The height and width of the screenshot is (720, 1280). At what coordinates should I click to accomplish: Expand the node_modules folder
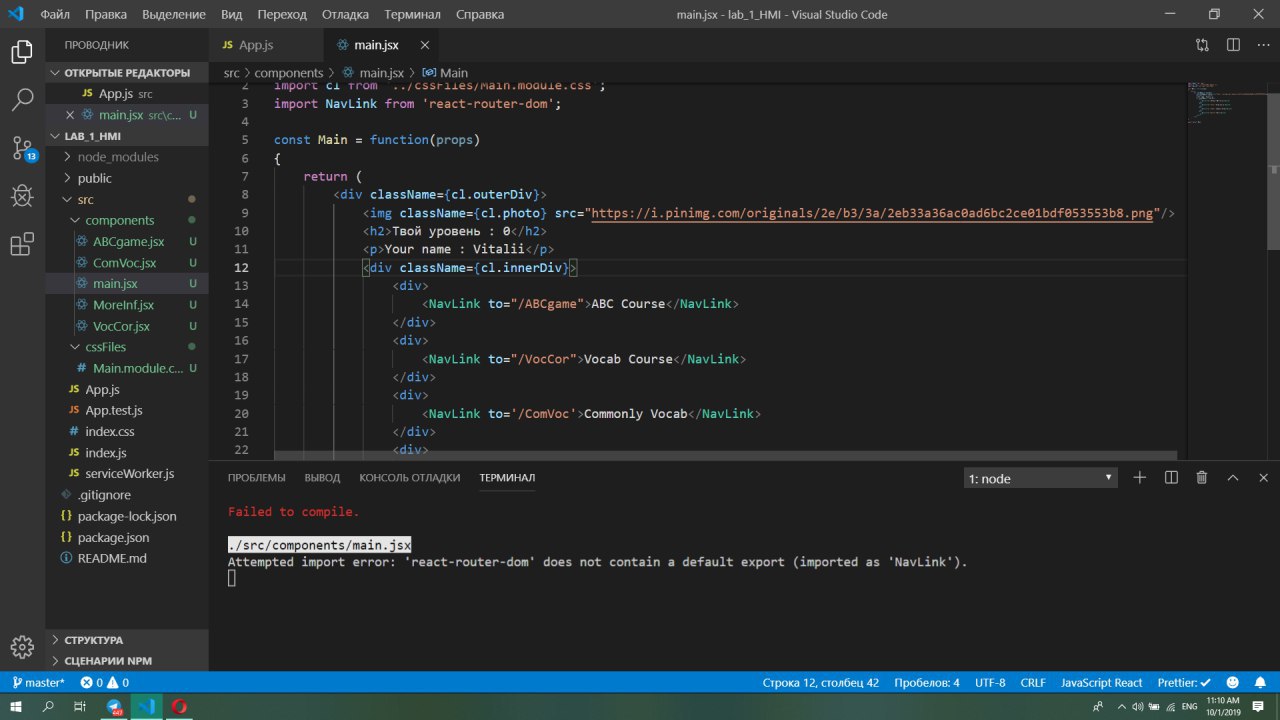[118, 157]
